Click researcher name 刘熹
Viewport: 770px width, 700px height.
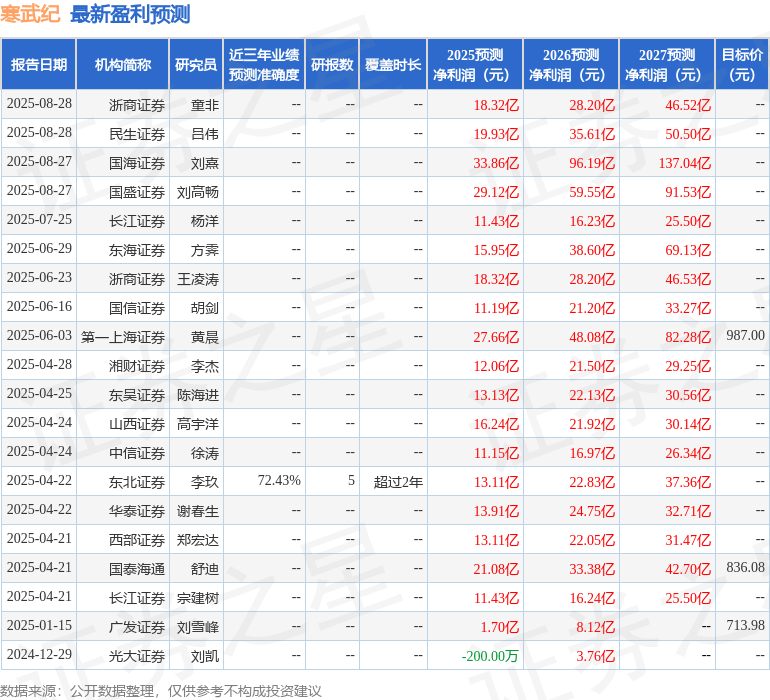[x=205, y=163]
